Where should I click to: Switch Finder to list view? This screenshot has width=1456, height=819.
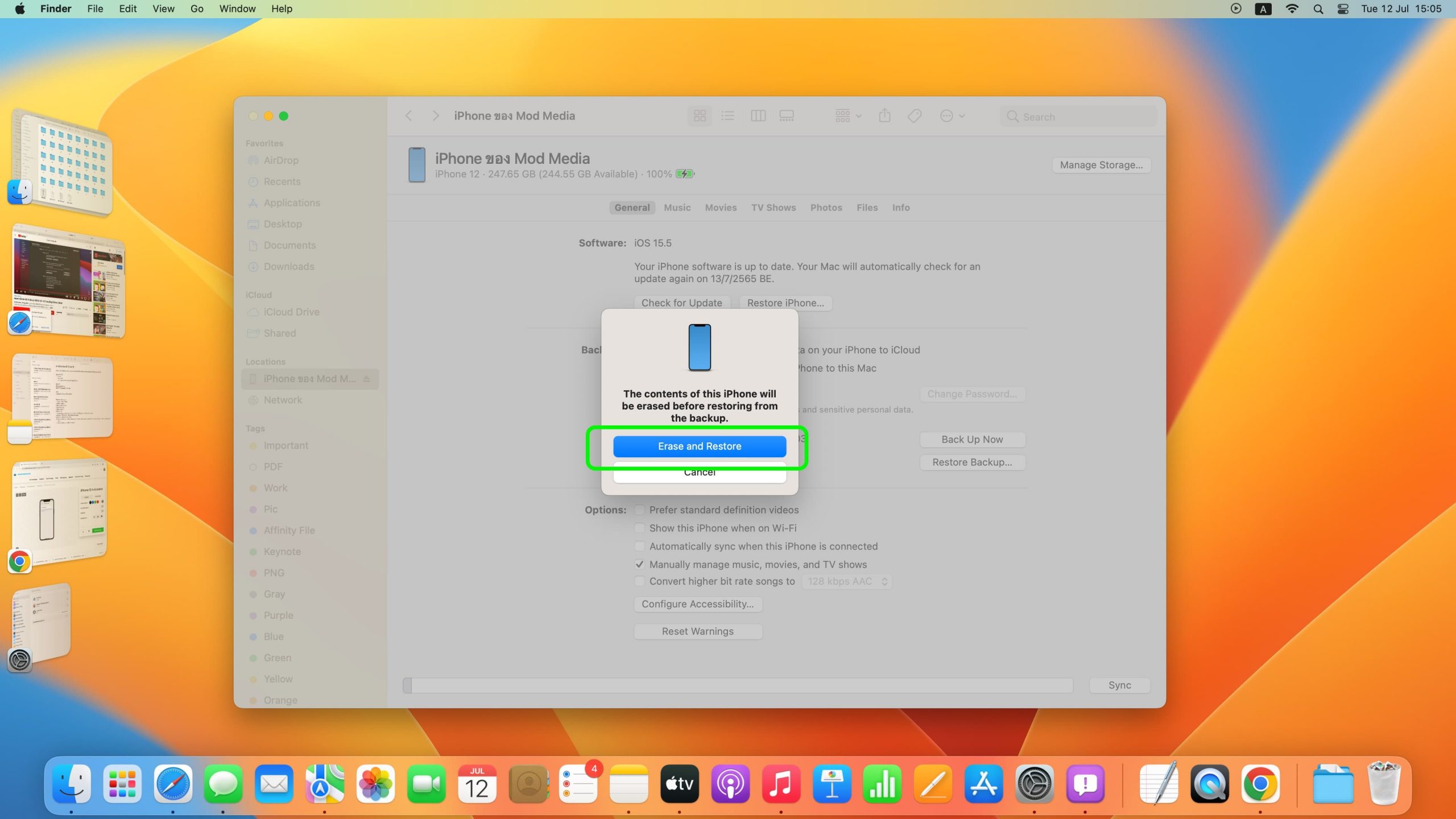point(727,116)
